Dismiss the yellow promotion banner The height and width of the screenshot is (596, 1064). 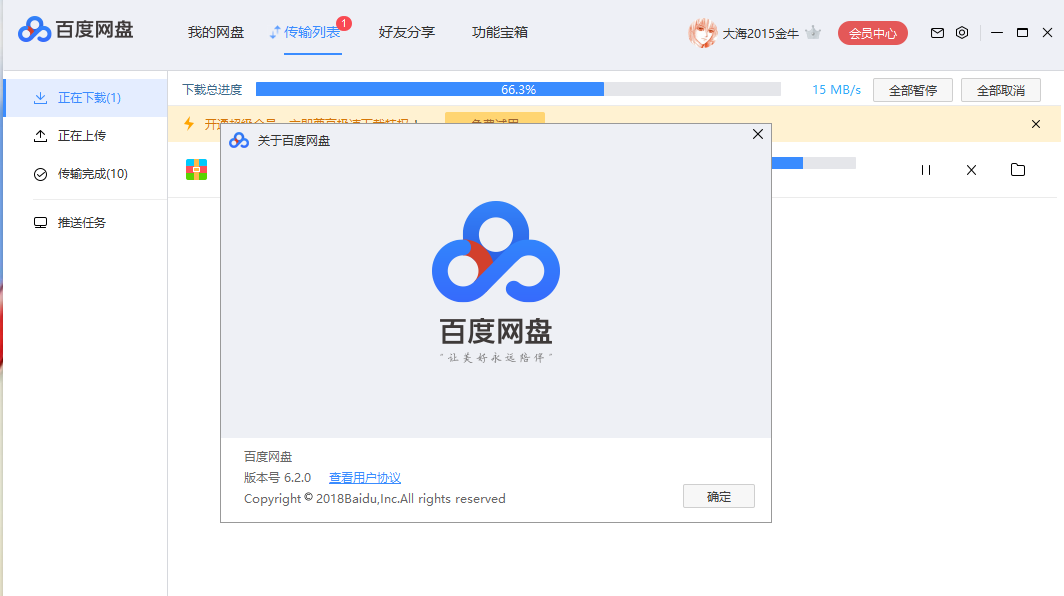pyautogui.click(x=1036, y=124)
